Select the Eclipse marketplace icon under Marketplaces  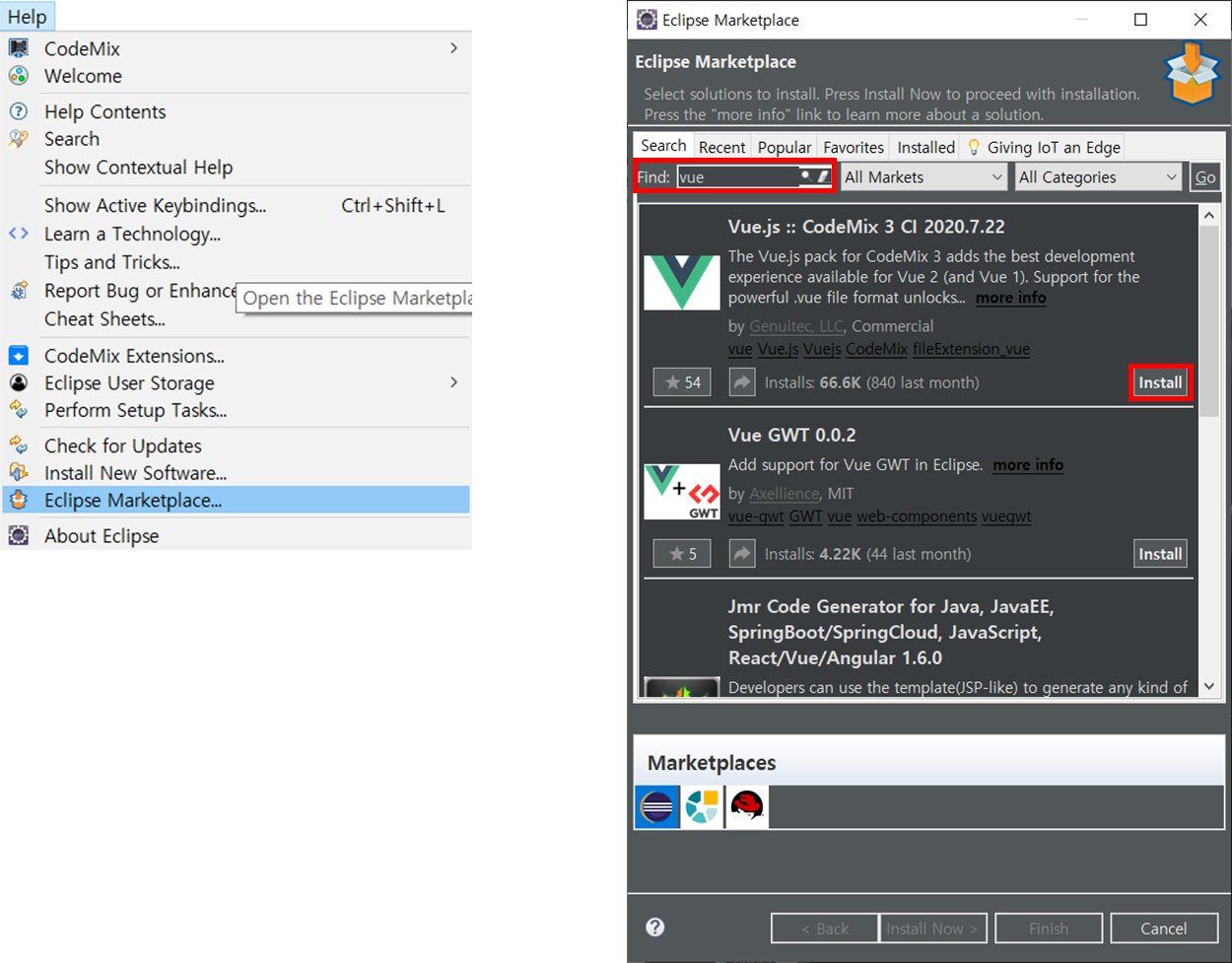(x=656, y=806)
